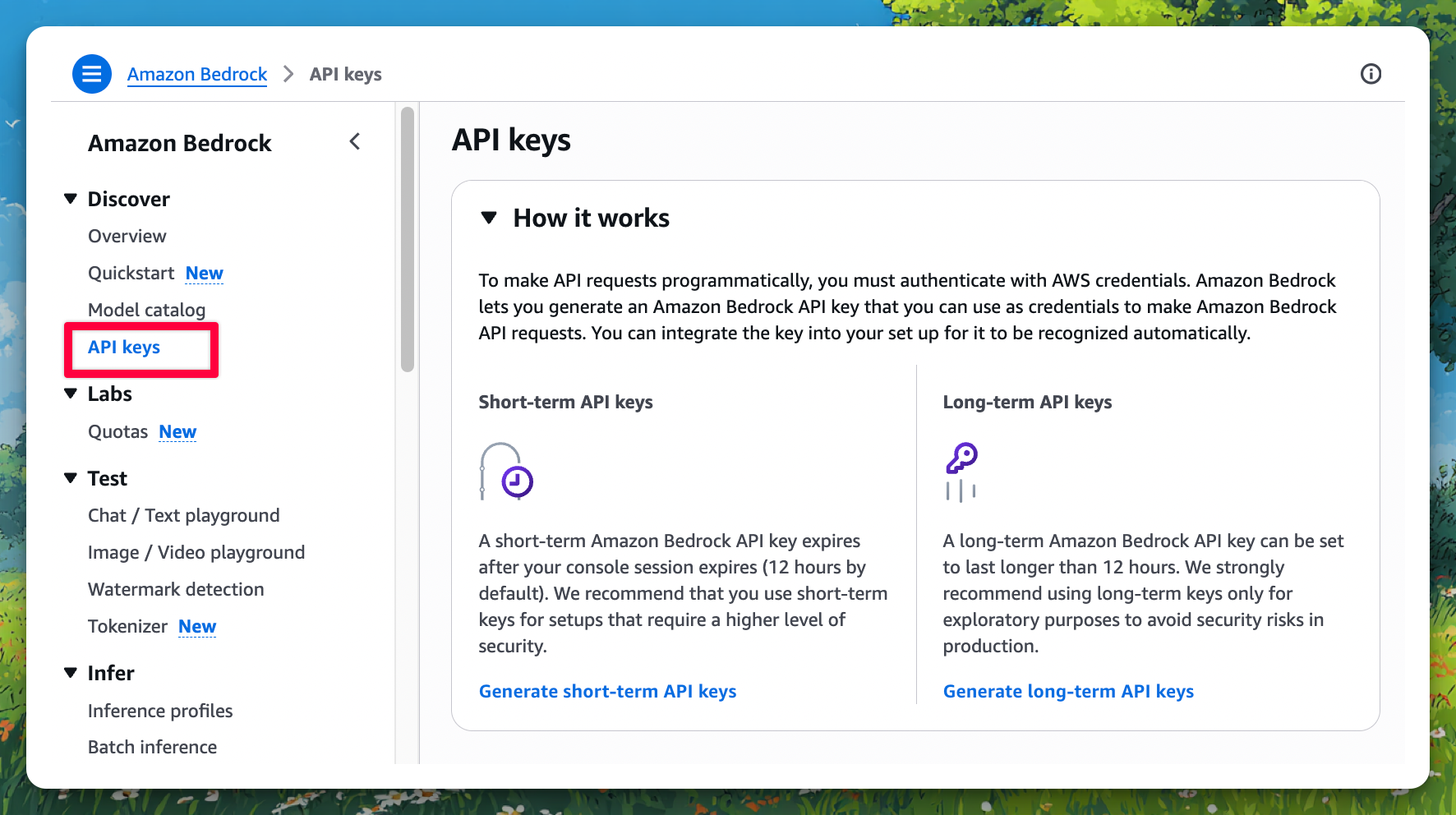Collapse the Infer section

[71, 673]
